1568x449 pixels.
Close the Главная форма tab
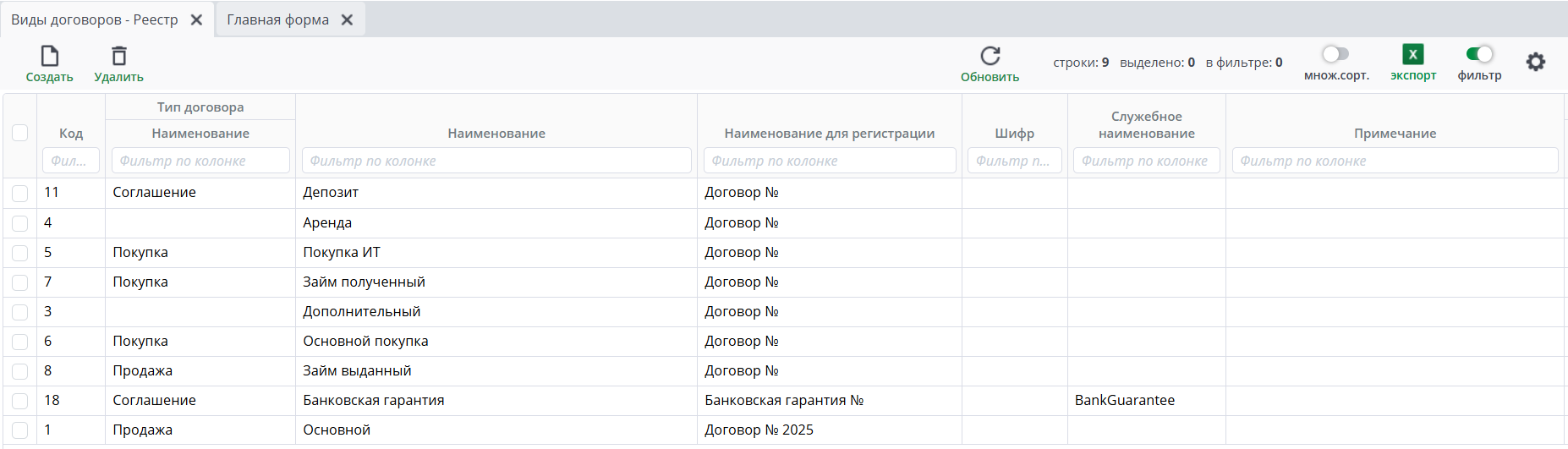(x=347, y=19)
